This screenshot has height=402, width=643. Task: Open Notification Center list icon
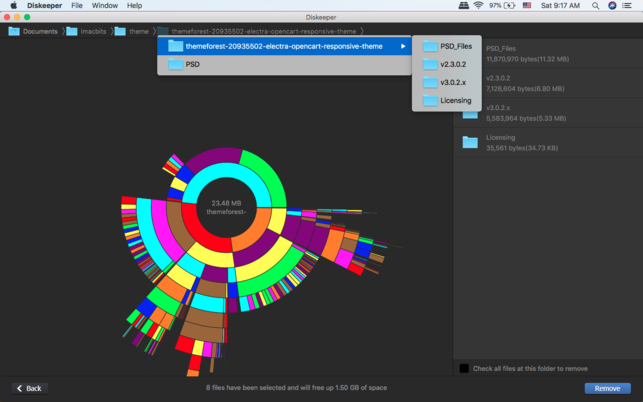[x=627, y=5]
